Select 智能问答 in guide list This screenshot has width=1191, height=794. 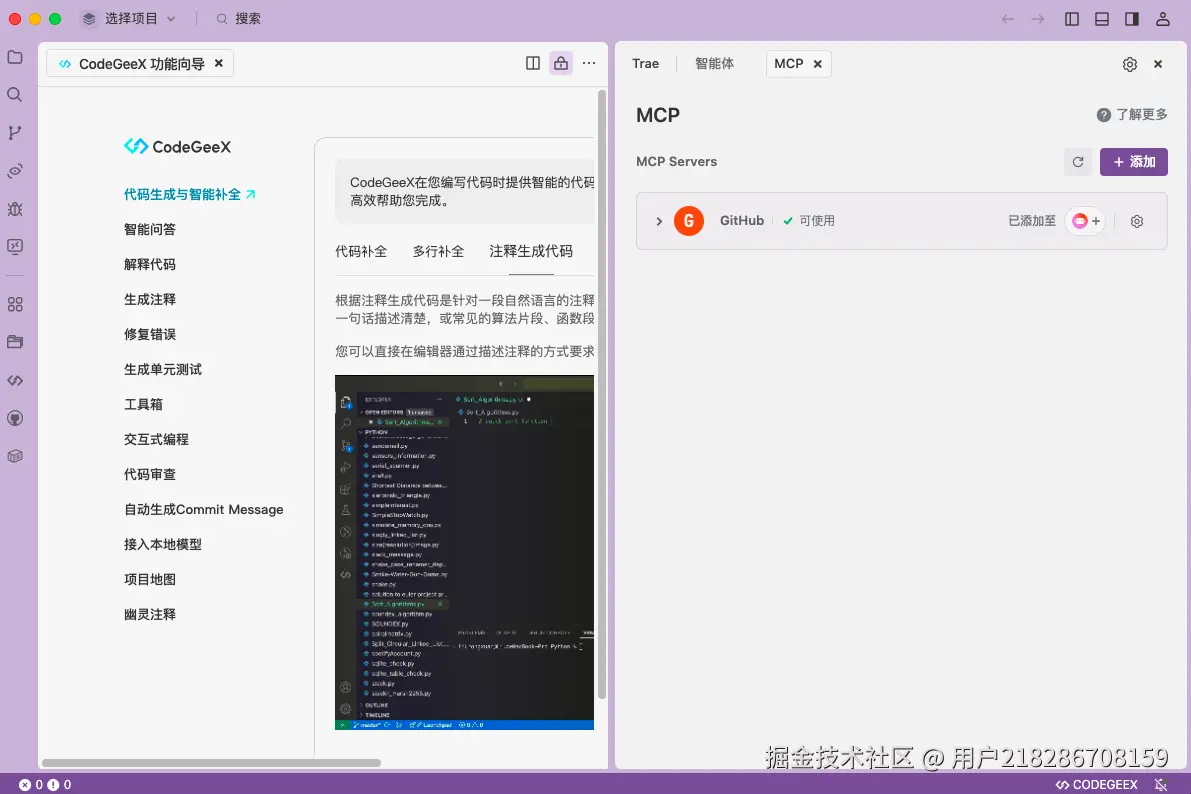[150, 229]
